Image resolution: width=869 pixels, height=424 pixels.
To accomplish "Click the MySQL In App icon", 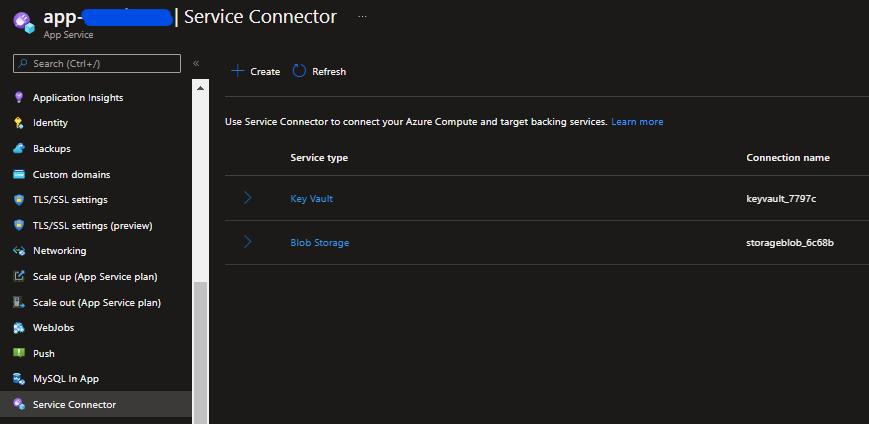I will point(19,379).
